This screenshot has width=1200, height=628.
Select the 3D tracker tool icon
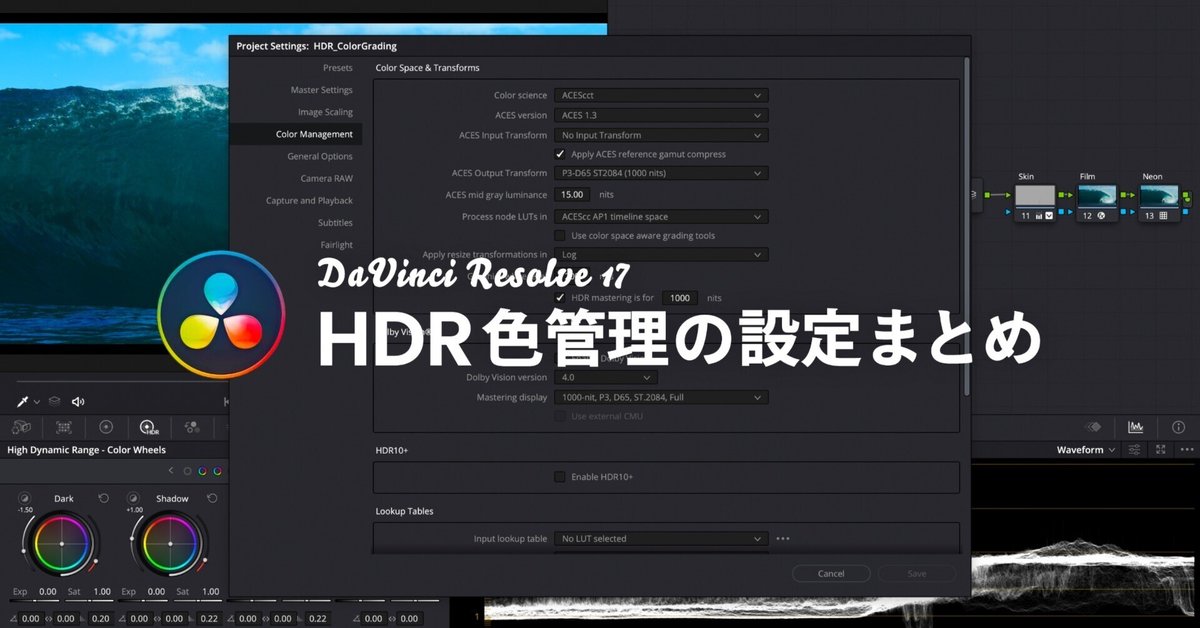pos(22,427)
